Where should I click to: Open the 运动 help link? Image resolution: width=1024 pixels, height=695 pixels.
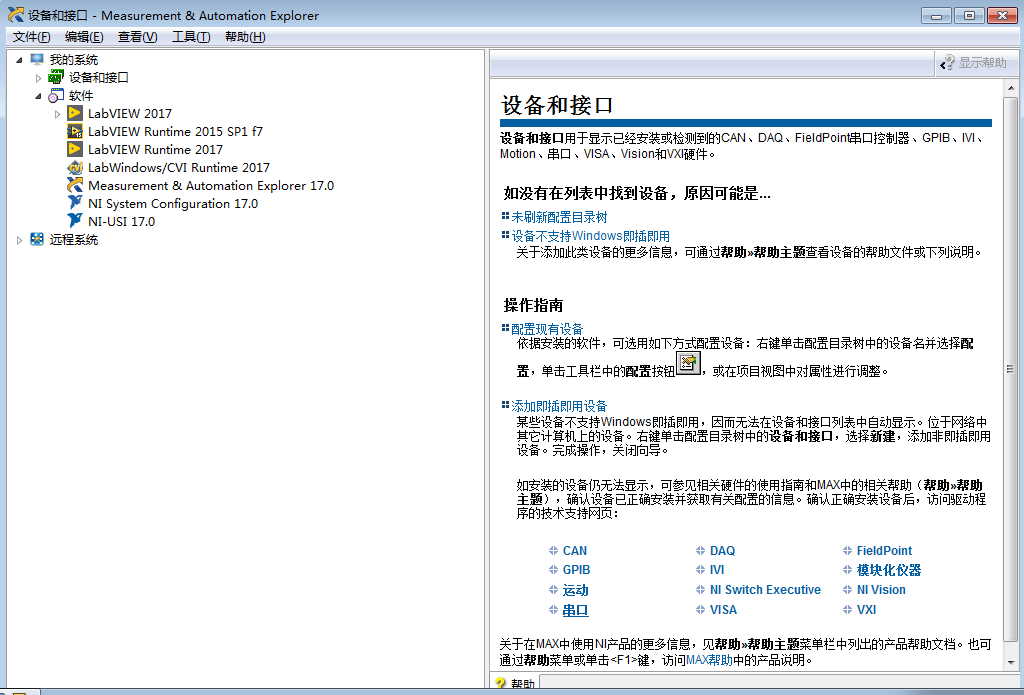click(575, 590)
